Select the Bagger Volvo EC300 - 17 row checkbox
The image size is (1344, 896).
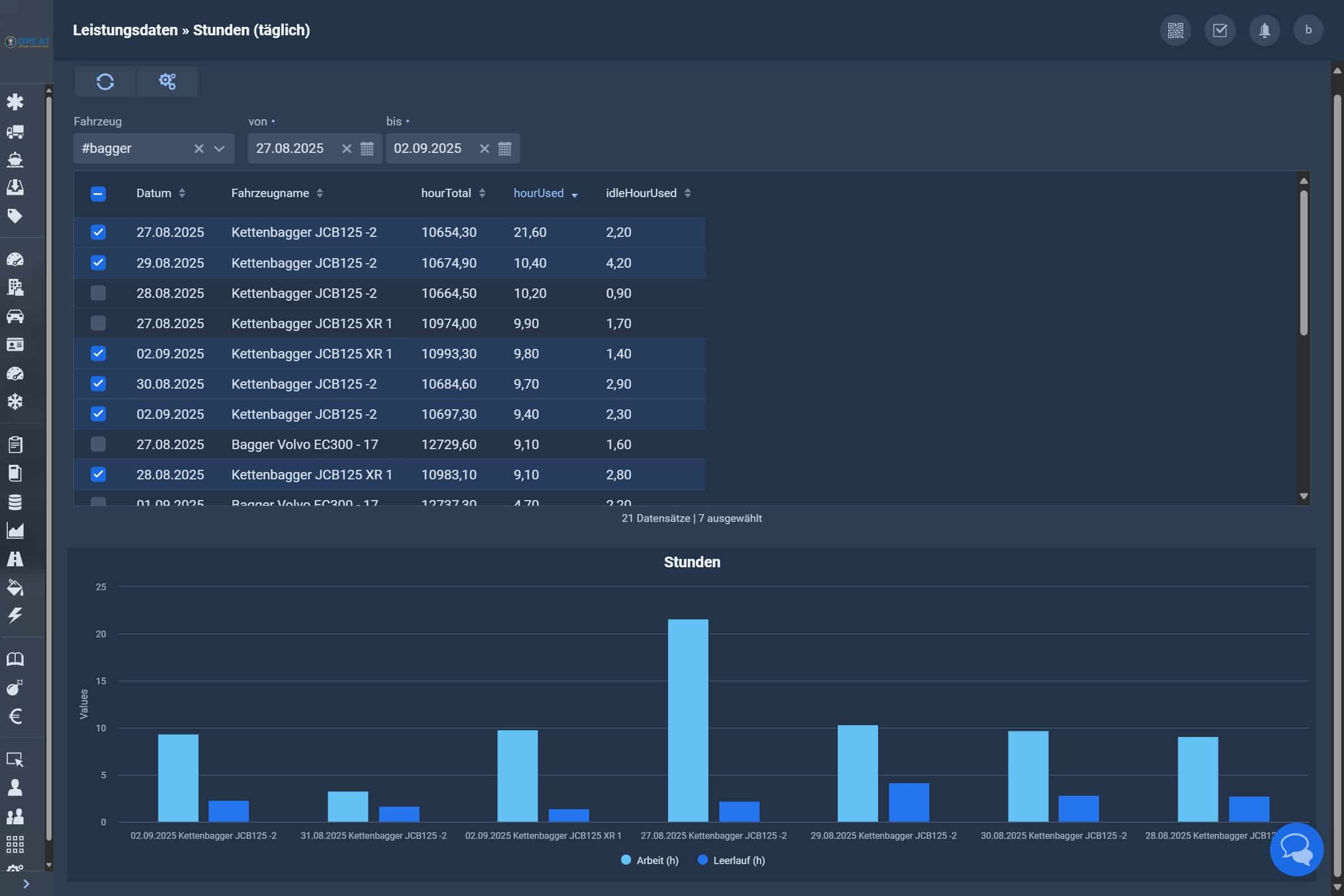click(x=99, y=444)
